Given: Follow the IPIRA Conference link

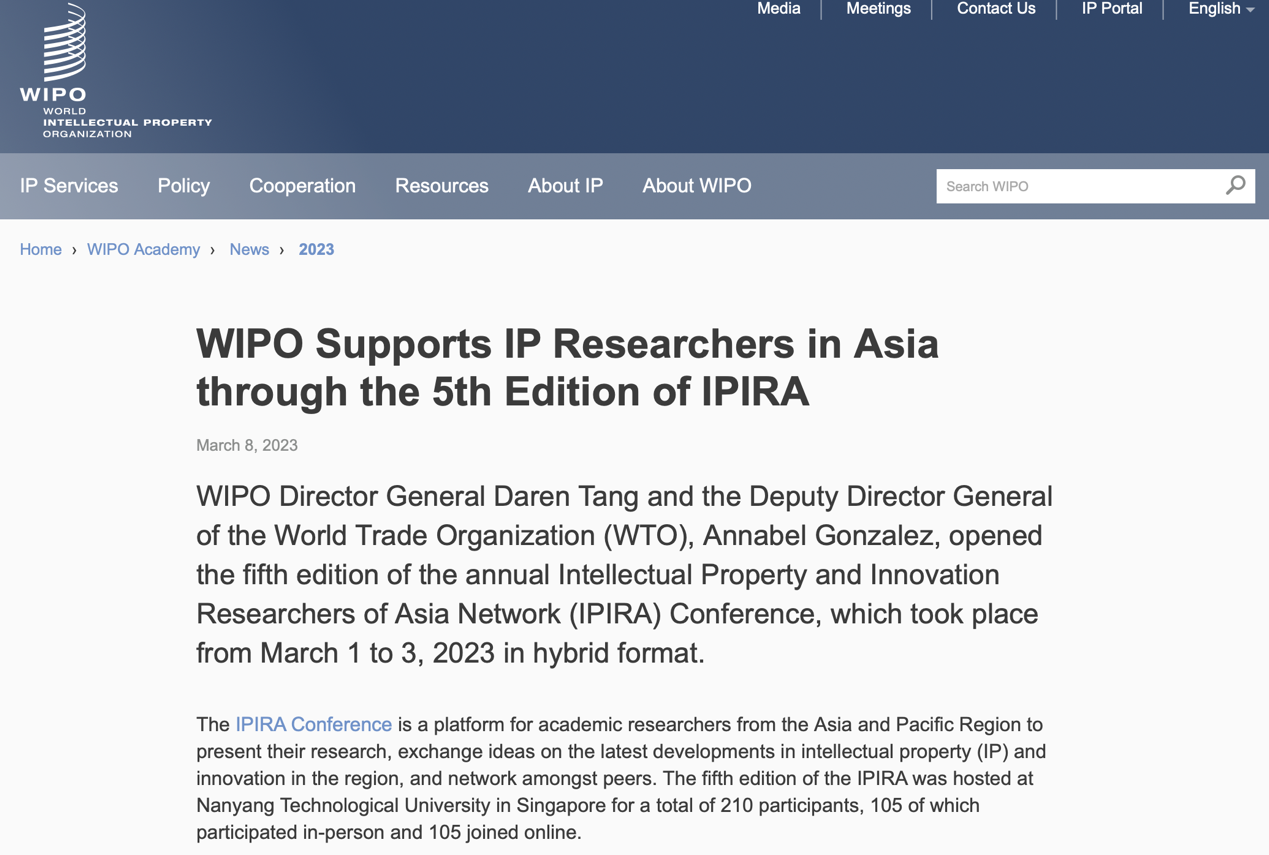Looking at the screenshot, I should (314, 724).
